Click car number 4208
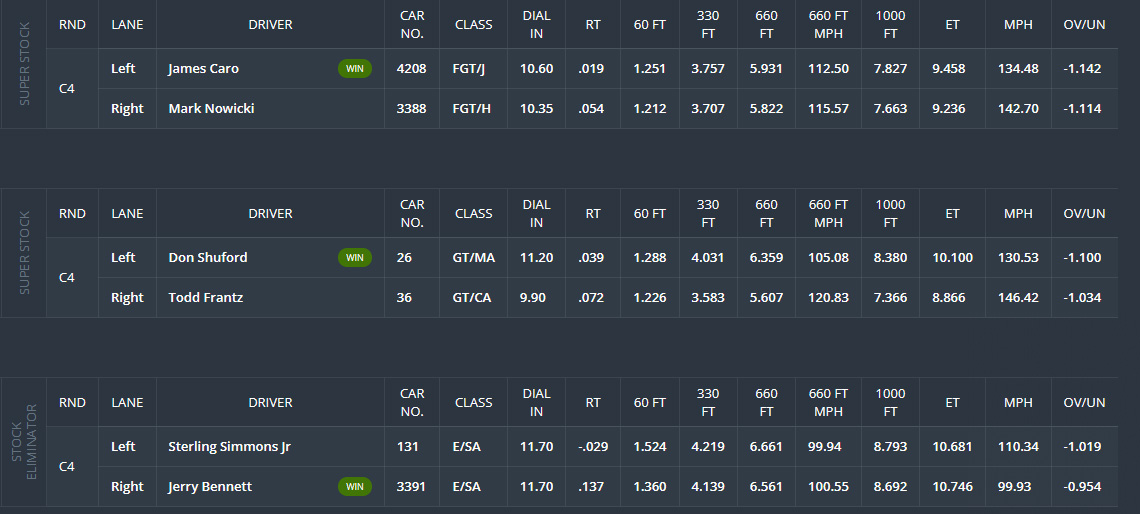The width and height of the screenshot is (1140, 514). (x=412, y=69)
